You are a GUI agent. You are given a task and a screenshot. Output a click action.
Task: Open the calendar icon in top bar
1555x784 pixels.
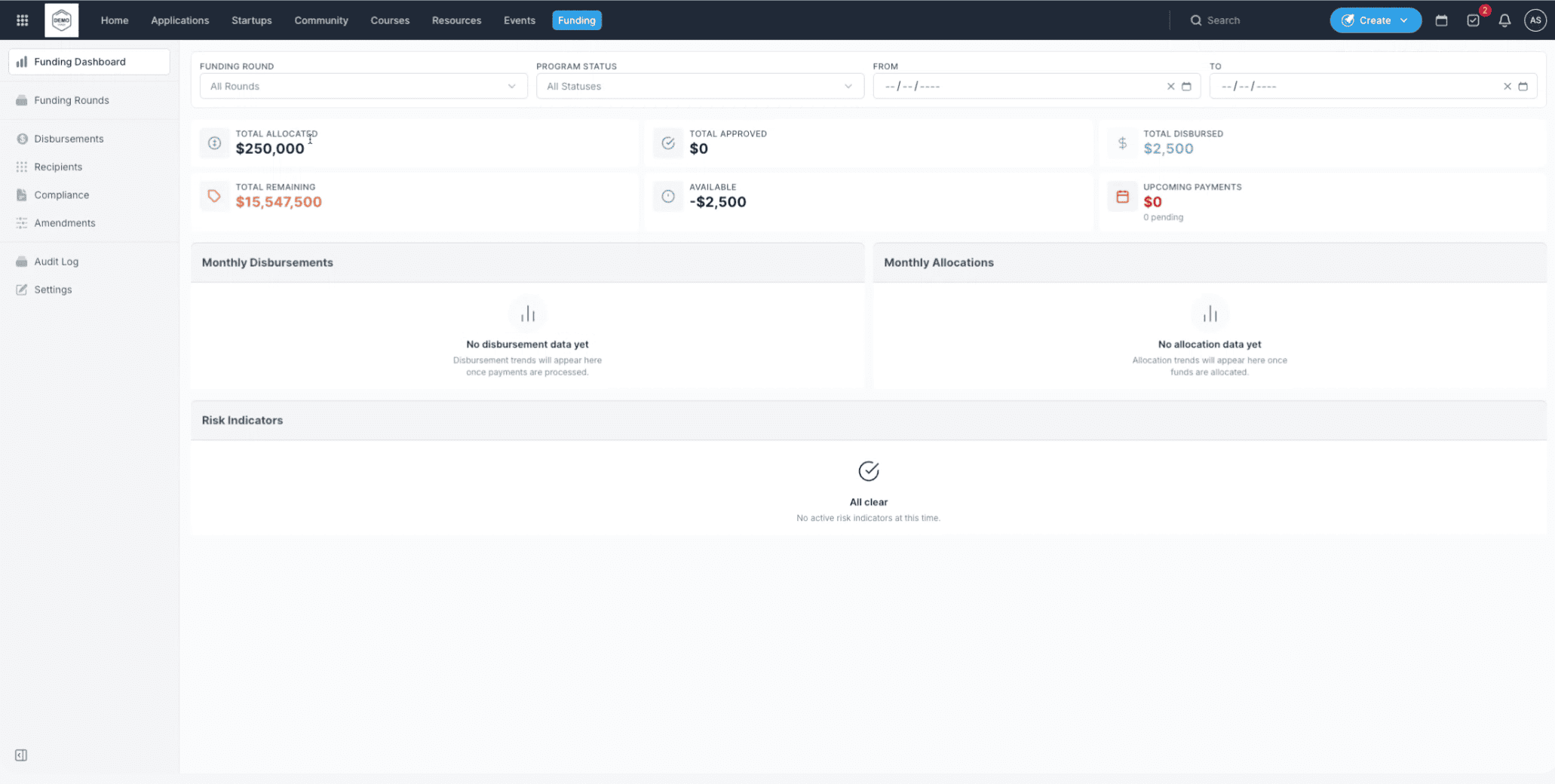(1441, 20)
